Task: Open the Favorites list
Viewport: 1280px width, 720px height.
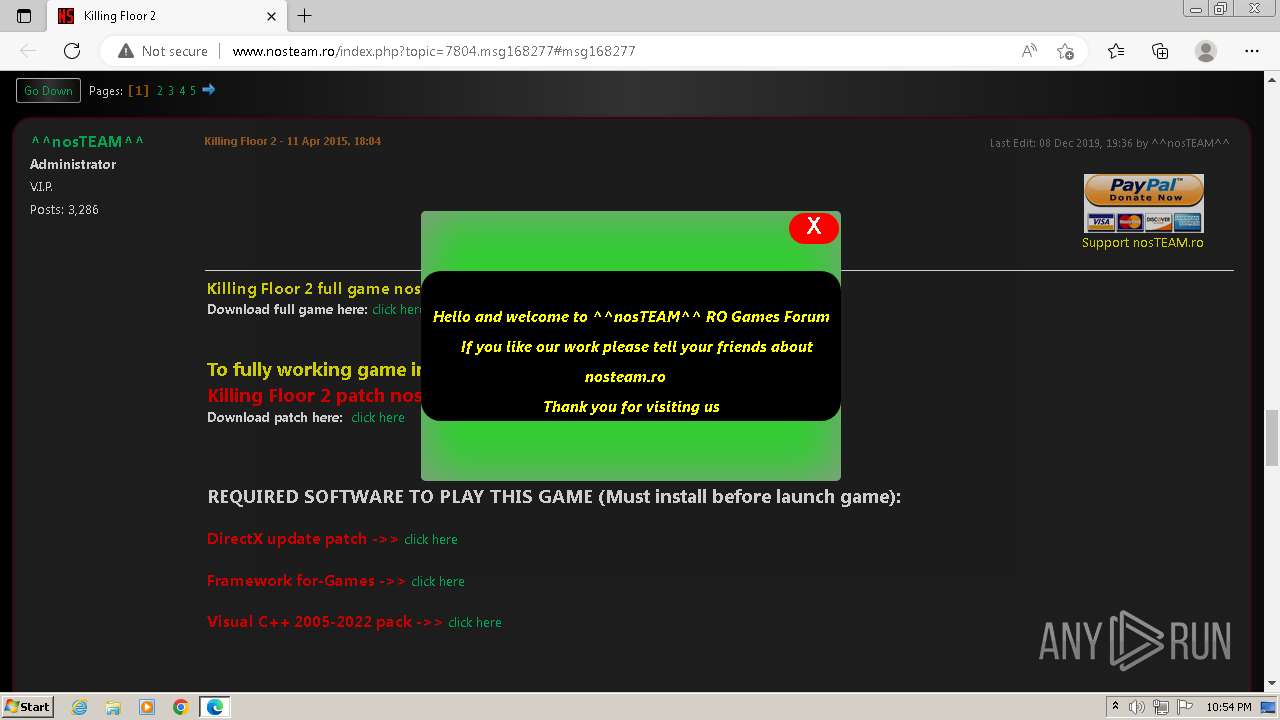Action: [x=1116, y=51]
